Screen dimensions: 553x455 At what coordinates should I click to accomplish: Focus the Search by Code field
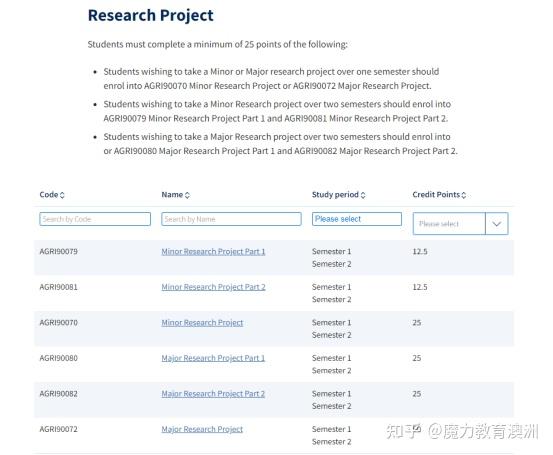95,219
